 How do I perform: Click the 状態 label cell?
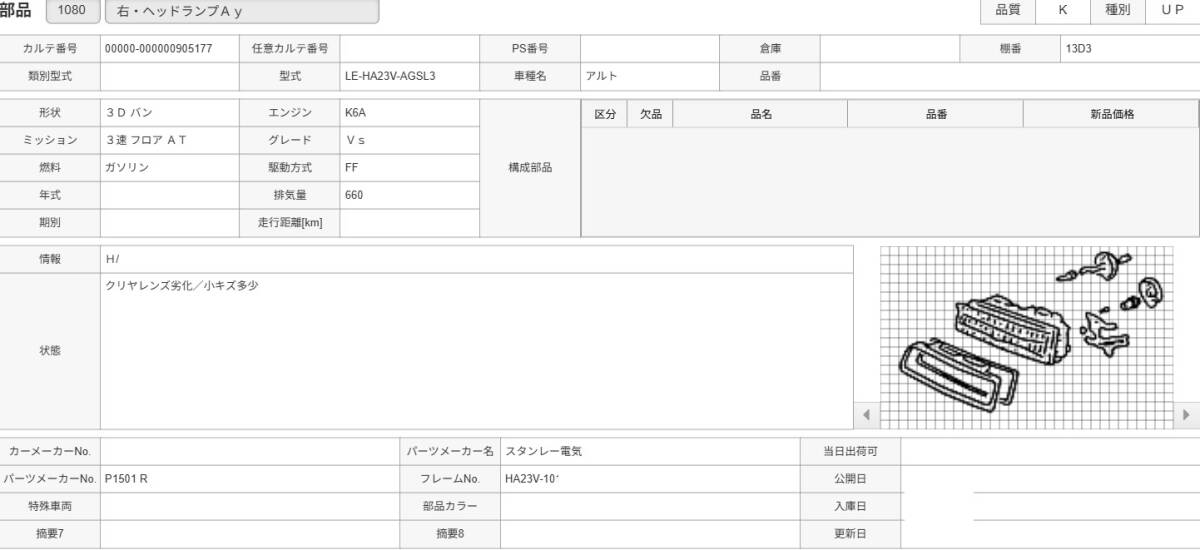pos(50,351)
